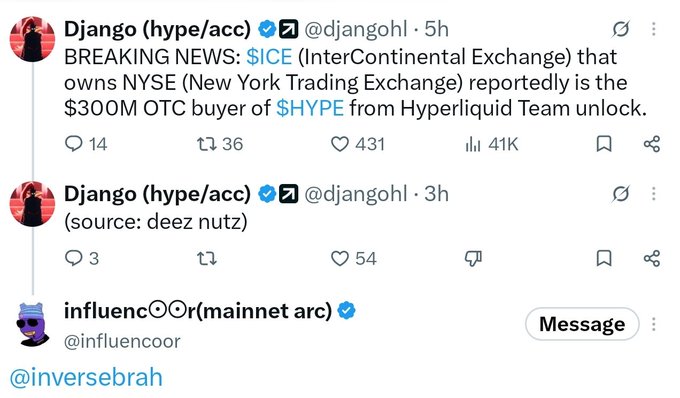Open more options on first tweet
The image size is (680, 398).
tap(654, 29)
